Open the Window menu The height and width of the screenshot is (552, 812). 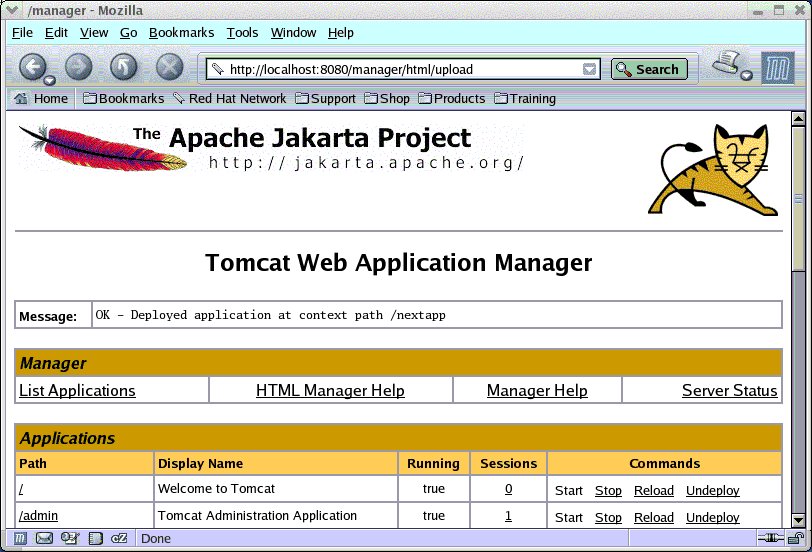coord(293,33)
